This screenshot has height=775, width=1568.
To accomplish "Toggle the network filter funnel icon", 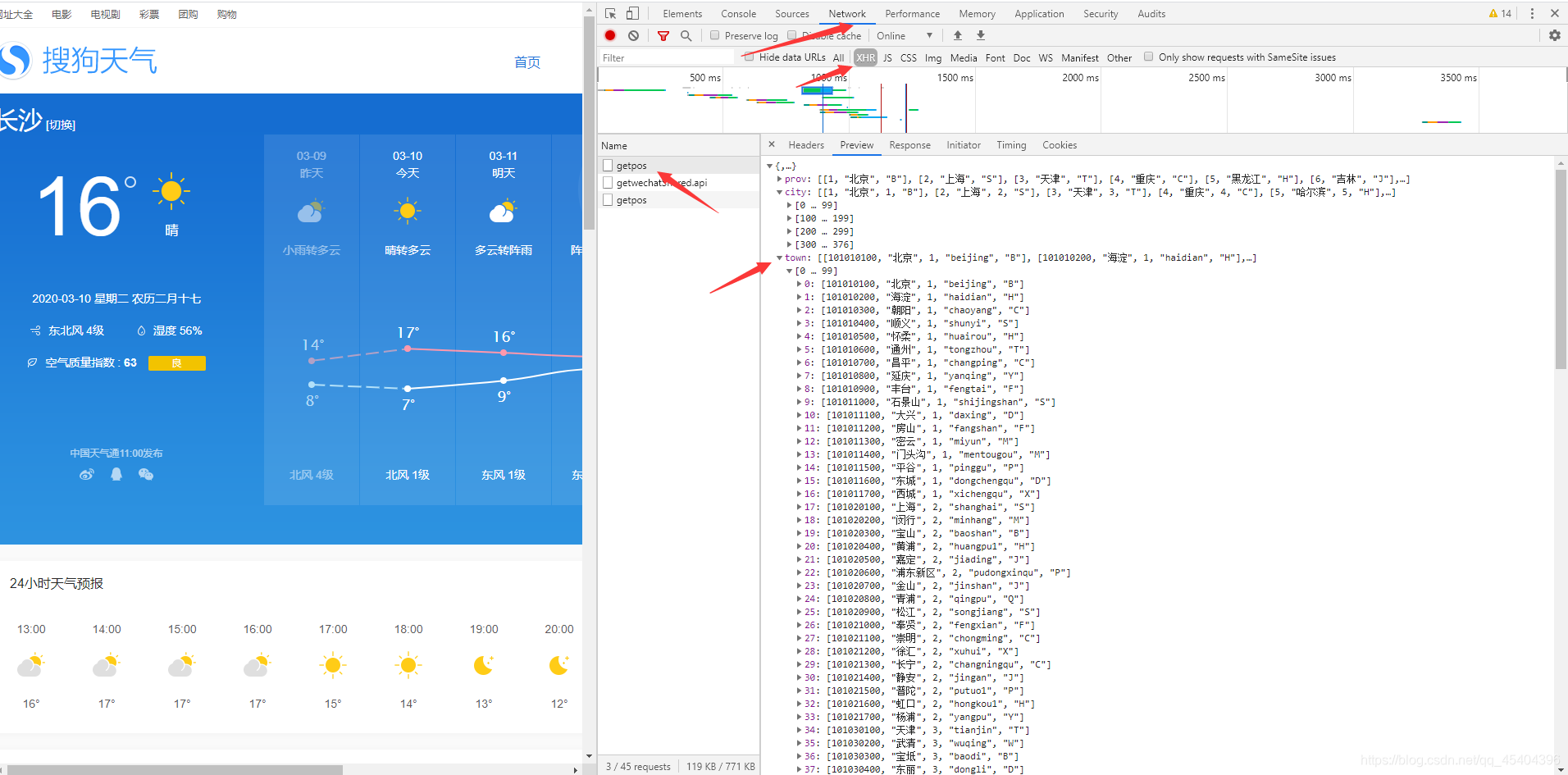I will point(663,35).
